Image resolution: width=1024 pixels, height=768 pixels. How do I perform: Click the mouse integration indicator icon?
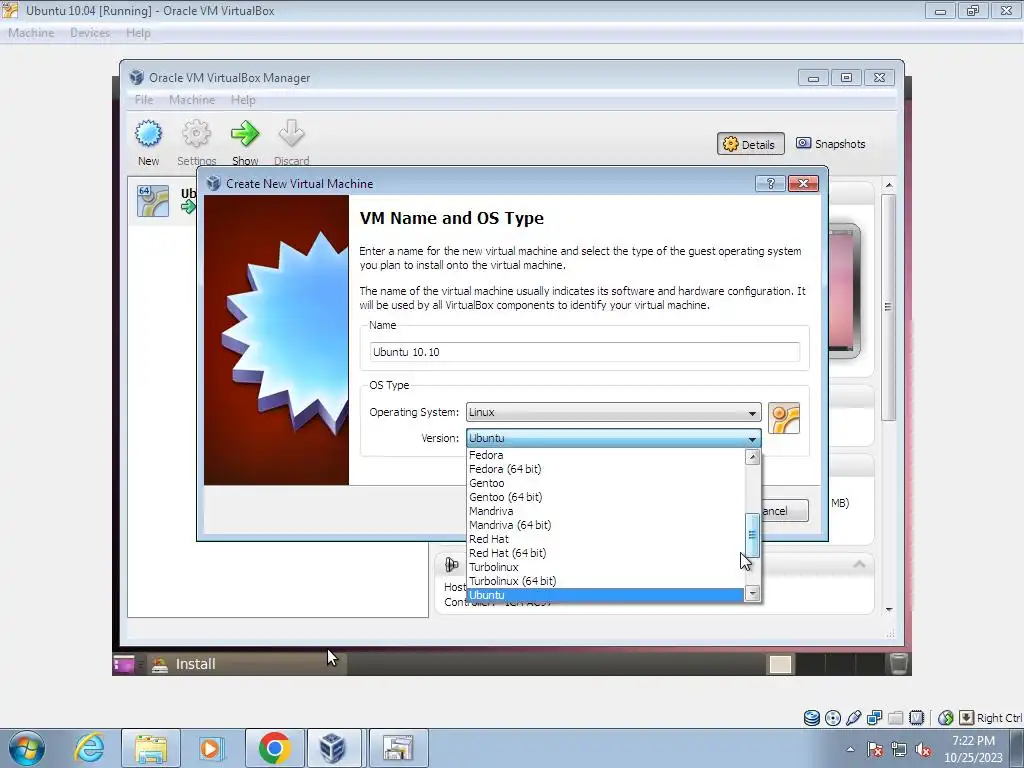[945, 718]
